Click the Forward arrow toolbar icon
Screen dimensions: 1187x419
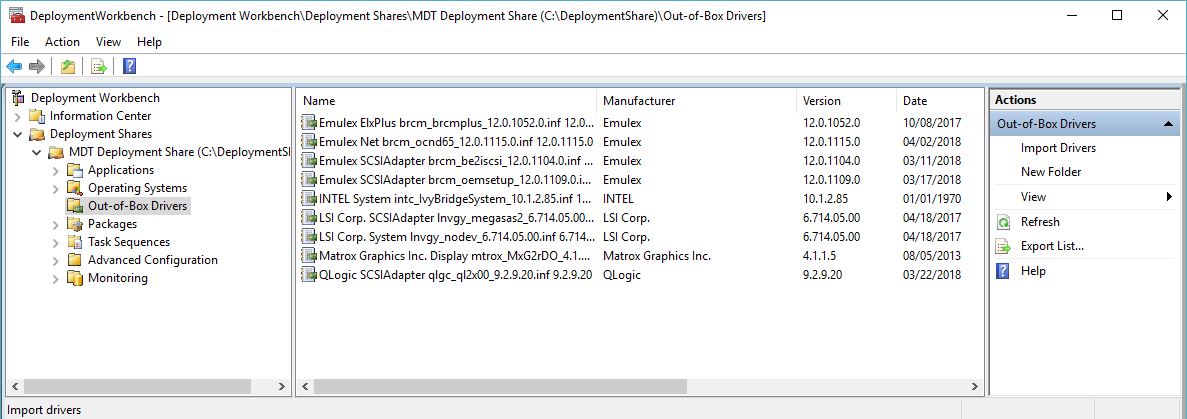(x=37, y=67)
